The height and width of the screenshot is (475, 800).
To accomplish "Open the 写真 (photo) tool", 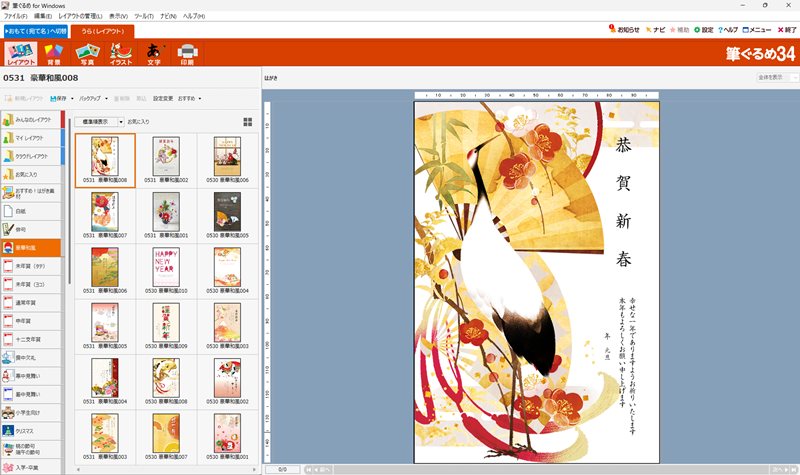I will coord(87,54).
